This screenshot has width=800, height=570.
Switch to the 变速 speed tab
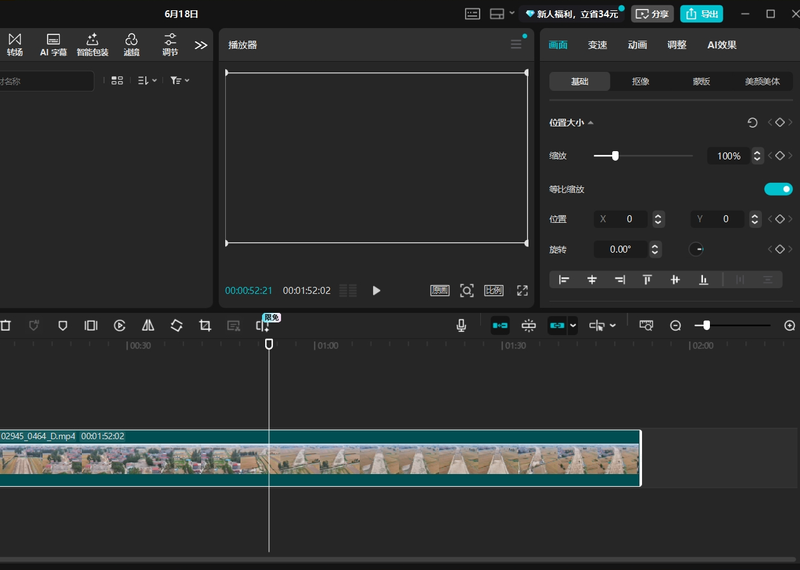click(x=597, y=45)
